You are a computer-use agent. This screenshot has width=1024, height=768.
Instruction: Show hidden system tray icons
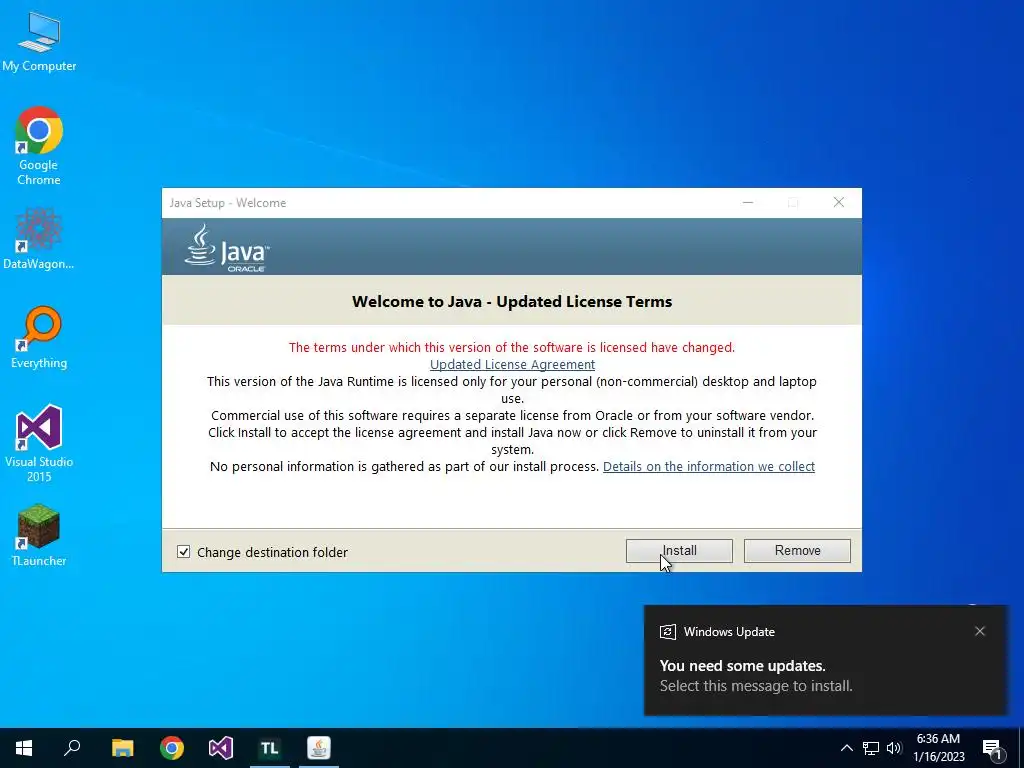[846, 748]
